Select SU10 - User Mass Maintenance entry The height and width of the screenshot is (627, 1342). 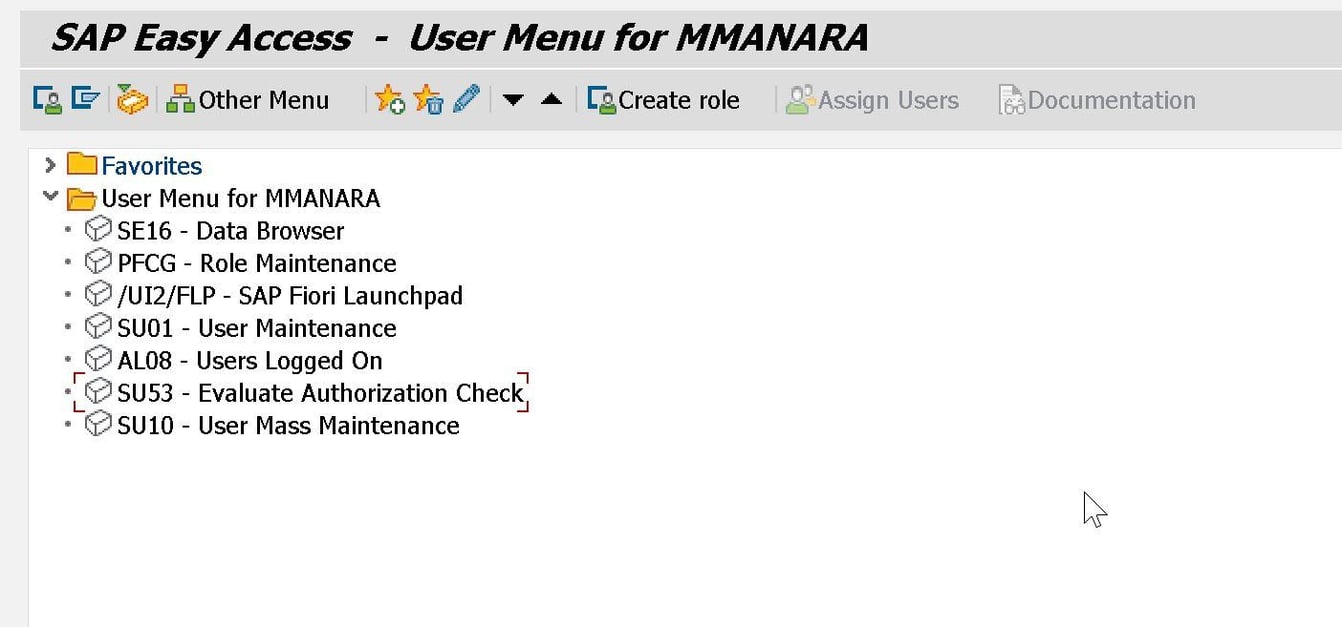point(273,425)
